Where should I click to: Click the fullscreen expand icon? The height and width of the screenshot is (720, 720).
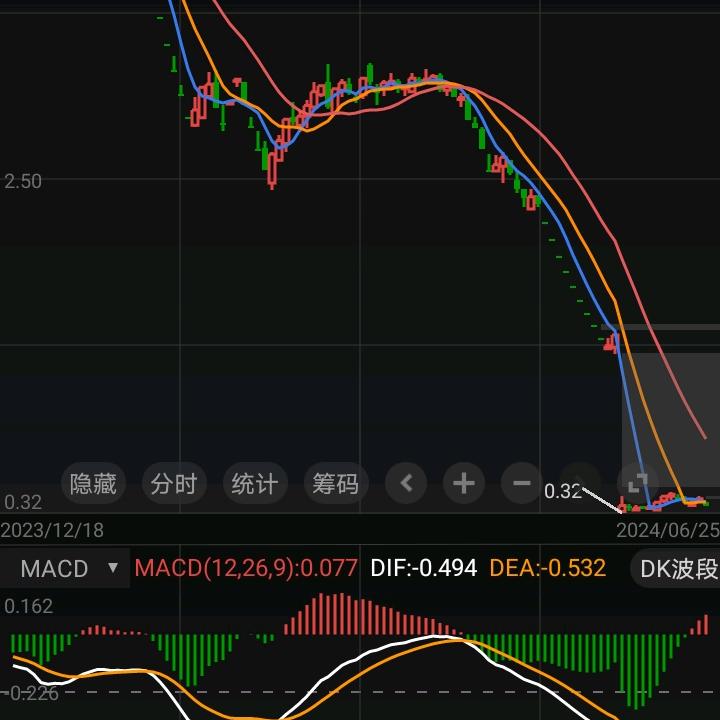pyautogui.click(x=636, y=482)
